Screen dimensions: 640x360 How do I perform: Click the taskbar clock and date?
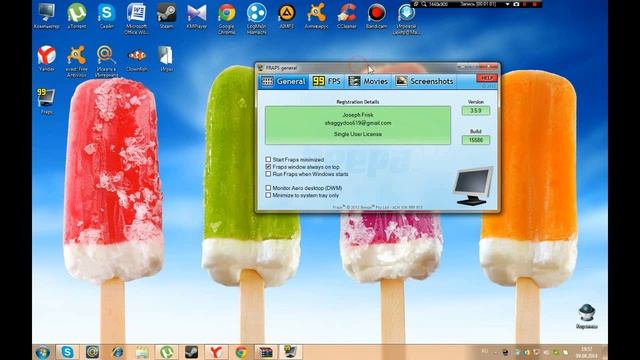587,352
